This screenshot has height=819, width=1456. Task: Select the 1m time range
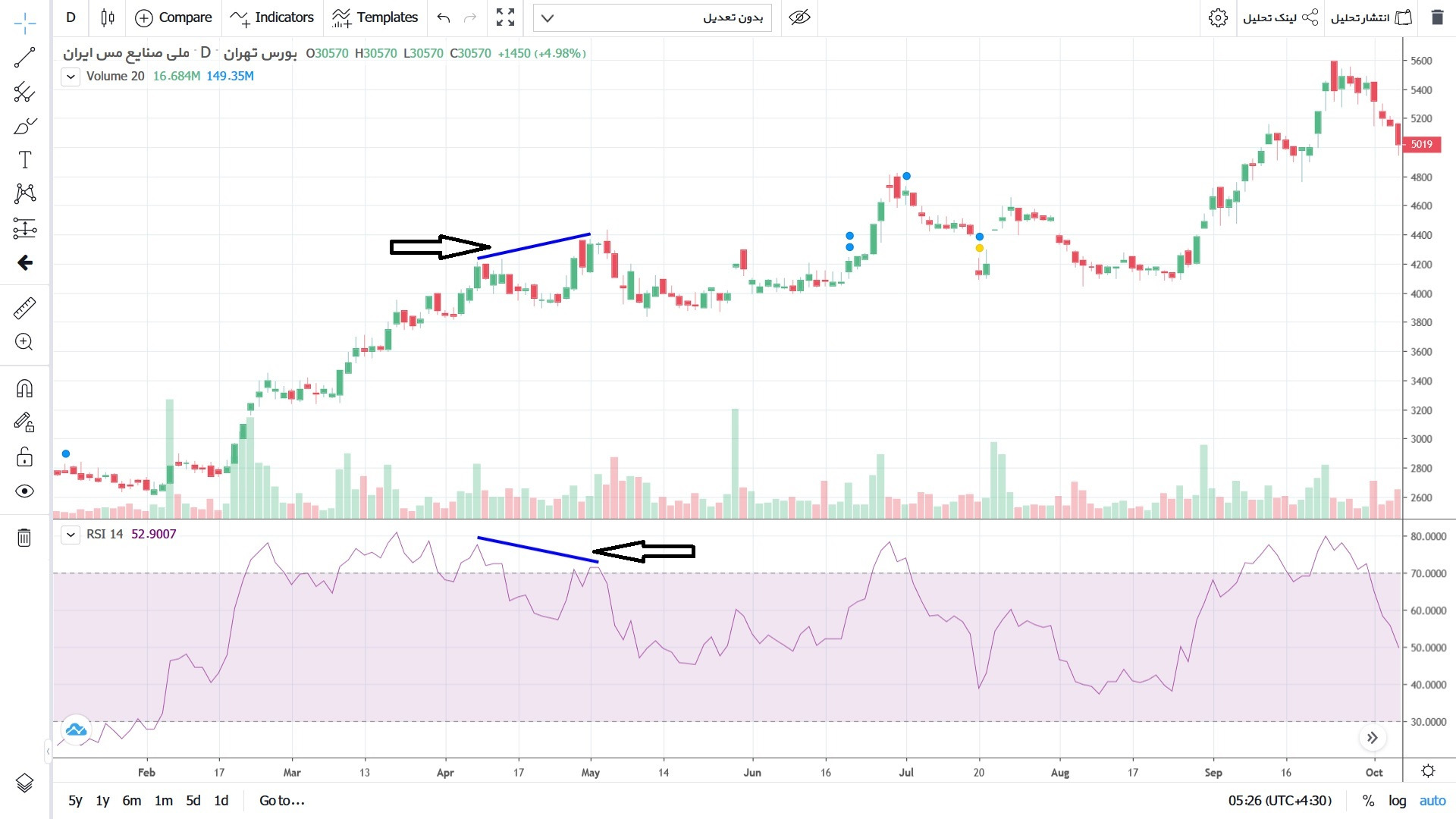pyautogui.click(x=163, y=801)
